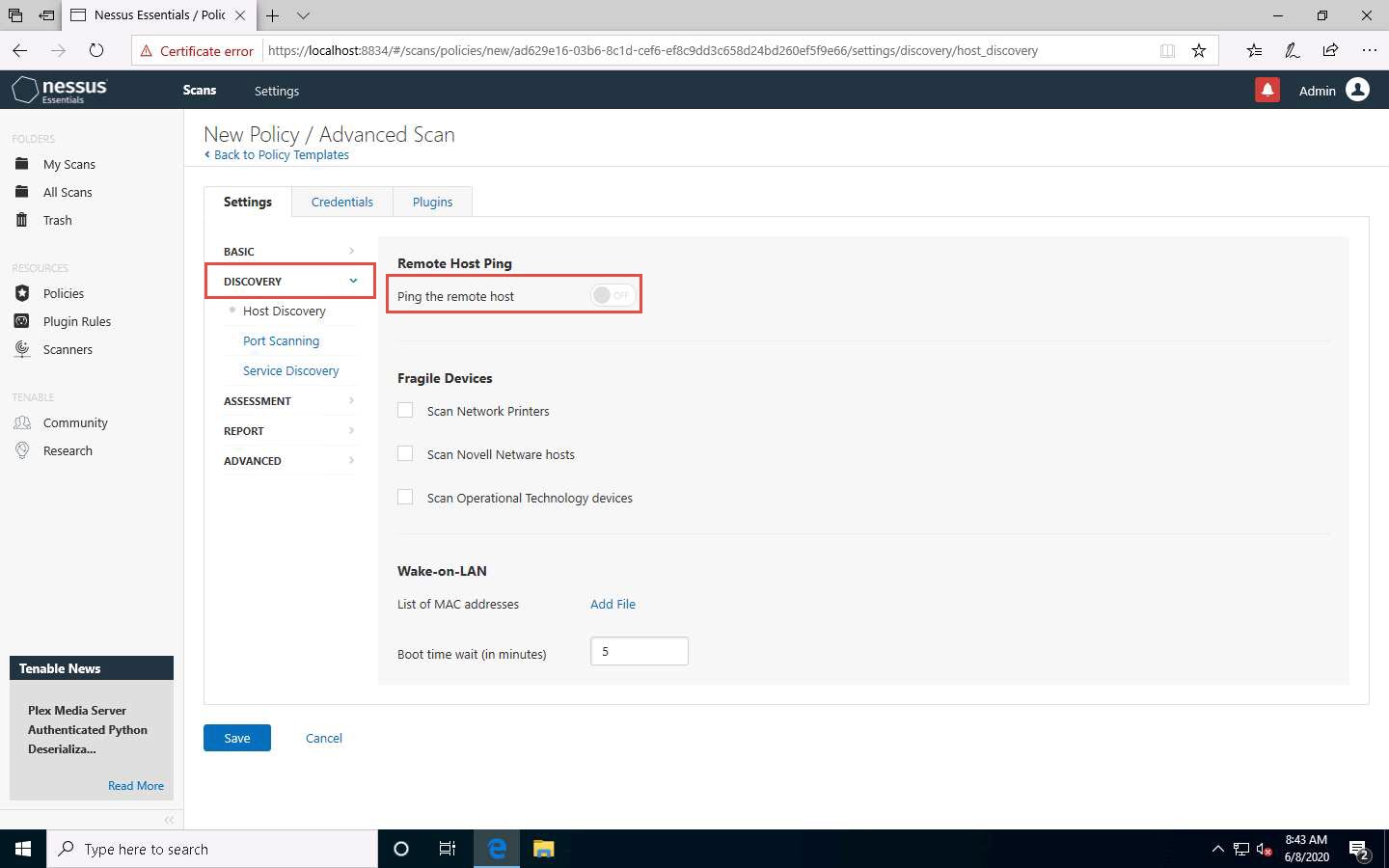Click Boot time wait input field

click(640, 651)
